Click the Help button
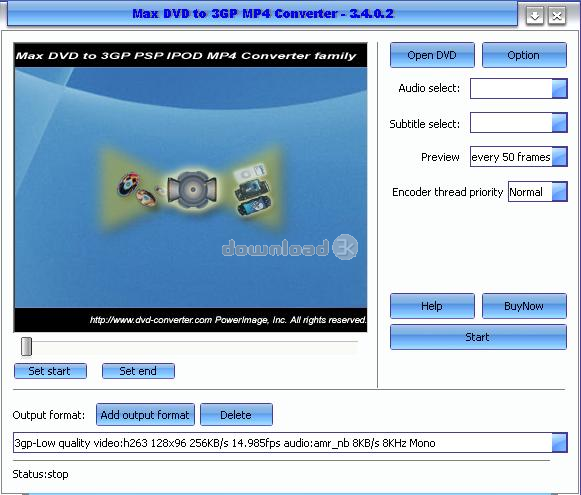The width and height of the screenshot is (581, 495). click(432, 306)
